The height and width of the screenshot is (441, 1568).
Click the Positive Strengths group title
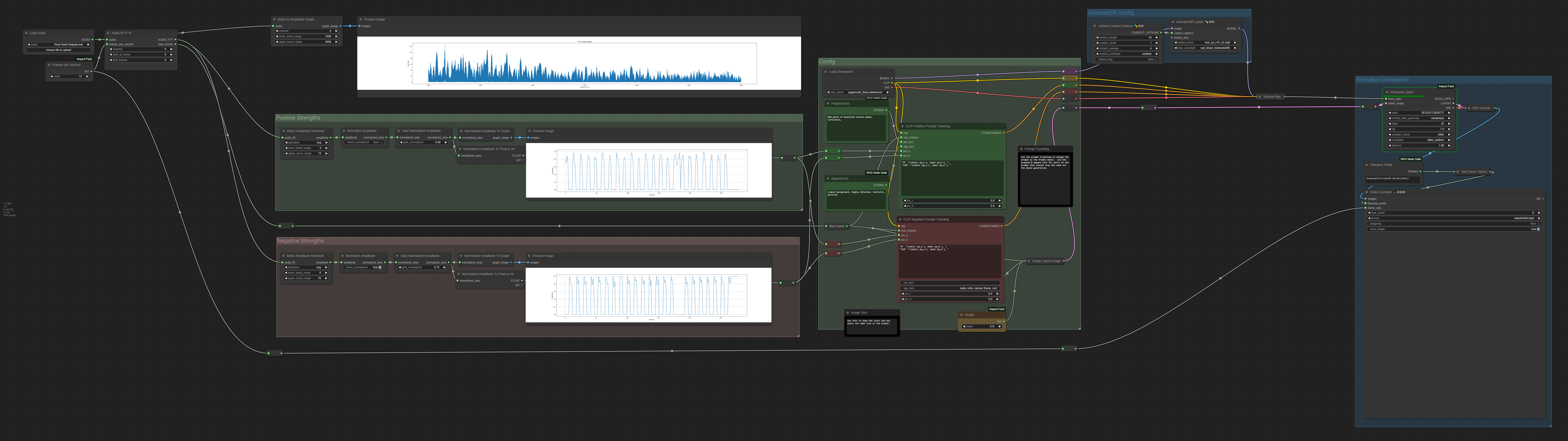point(298,118)
